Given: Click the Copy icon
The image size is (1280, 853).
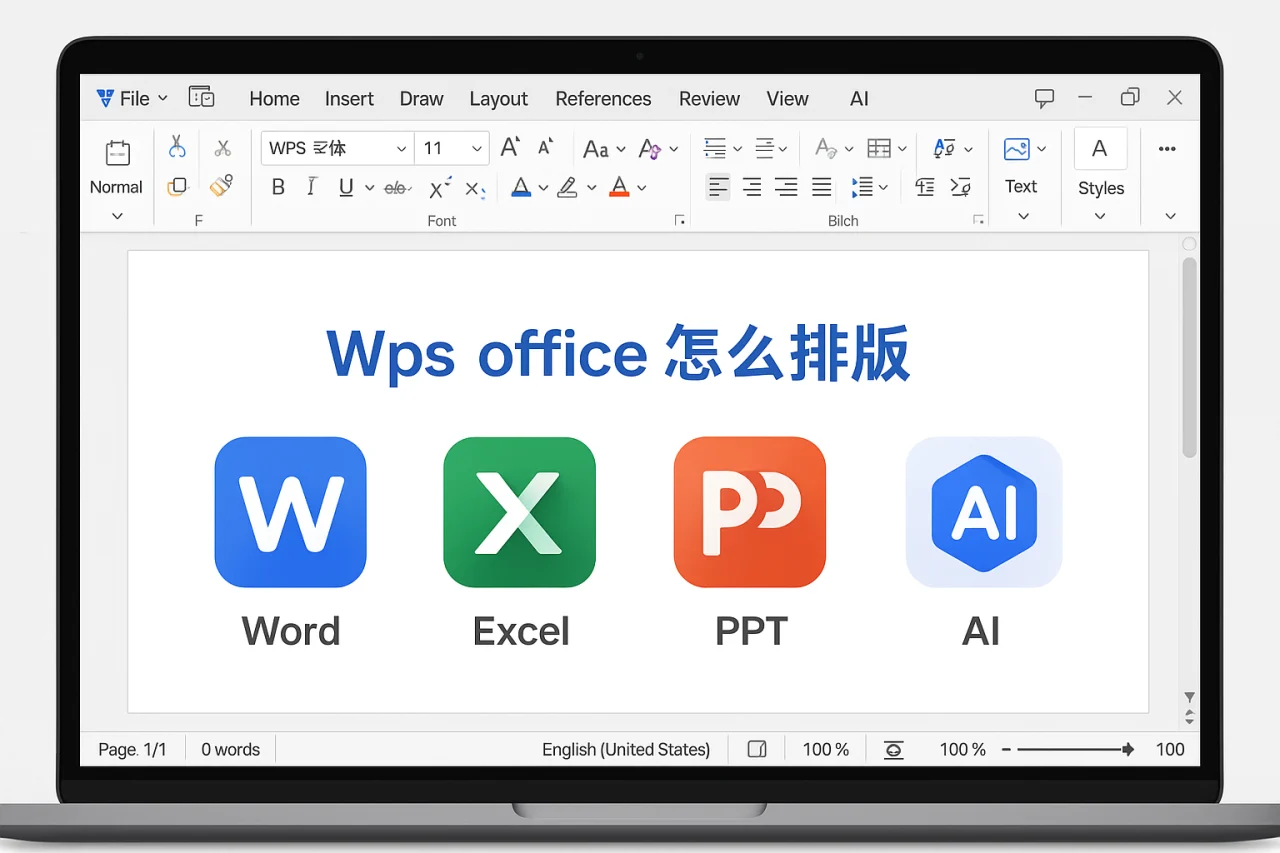Looking at the screenshot, I should (x=179, y=186).
